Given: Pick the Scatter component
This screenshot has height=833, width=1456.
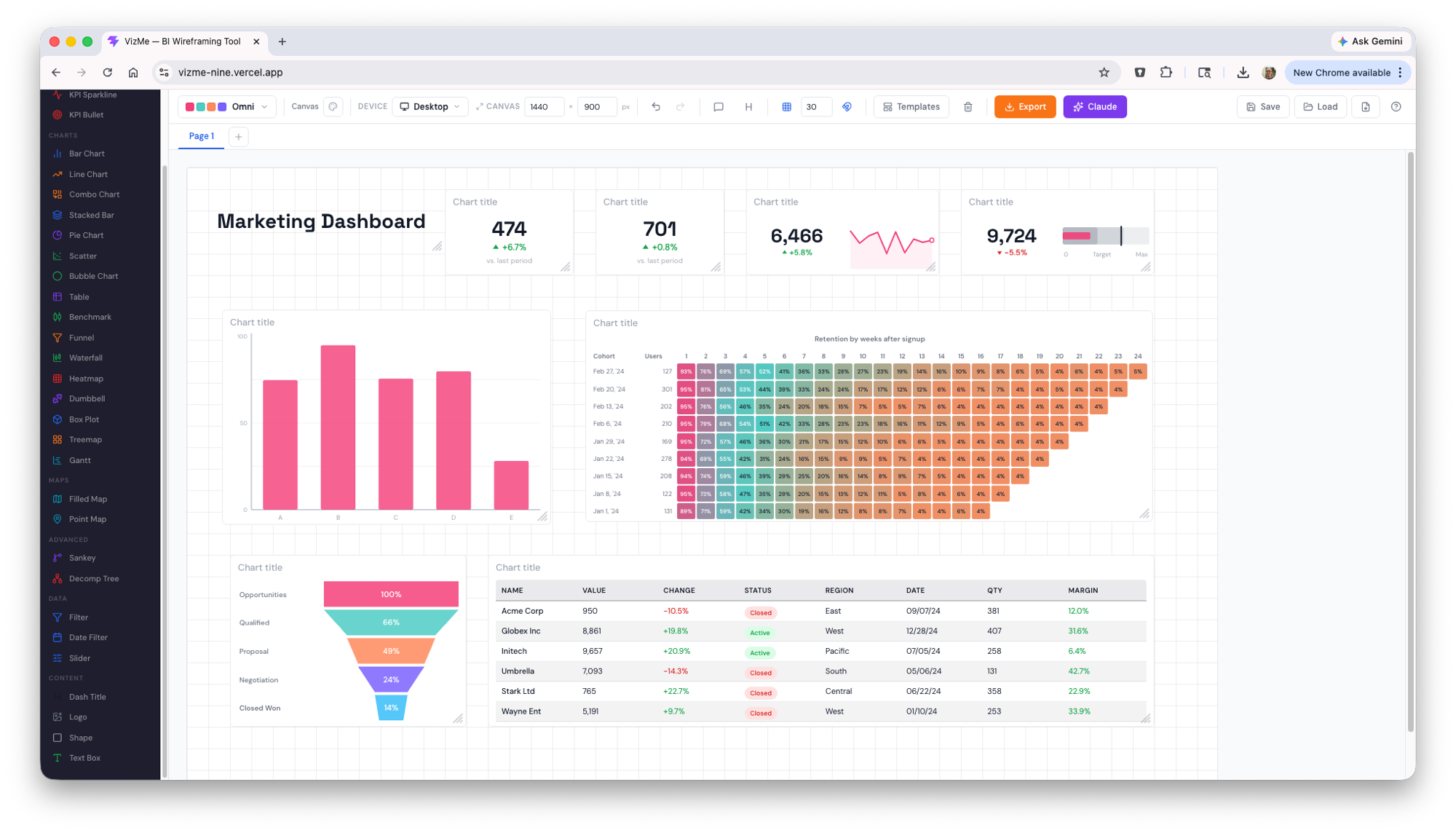Looking at the screenshot, I should [82, 256].
